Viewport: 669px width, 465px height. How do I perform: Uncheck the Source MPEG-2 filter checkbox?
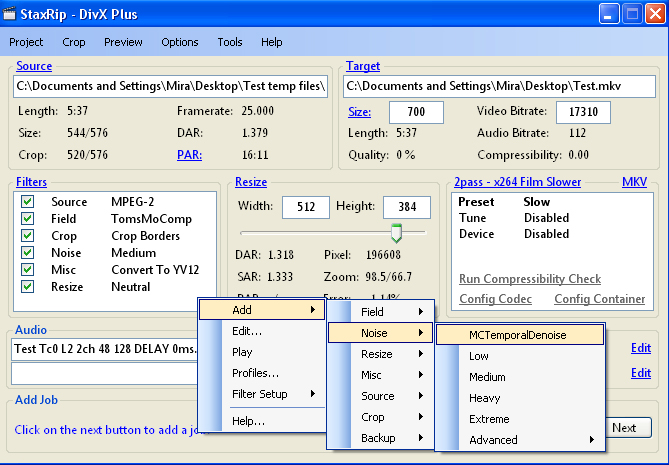(x=28, y=201)
